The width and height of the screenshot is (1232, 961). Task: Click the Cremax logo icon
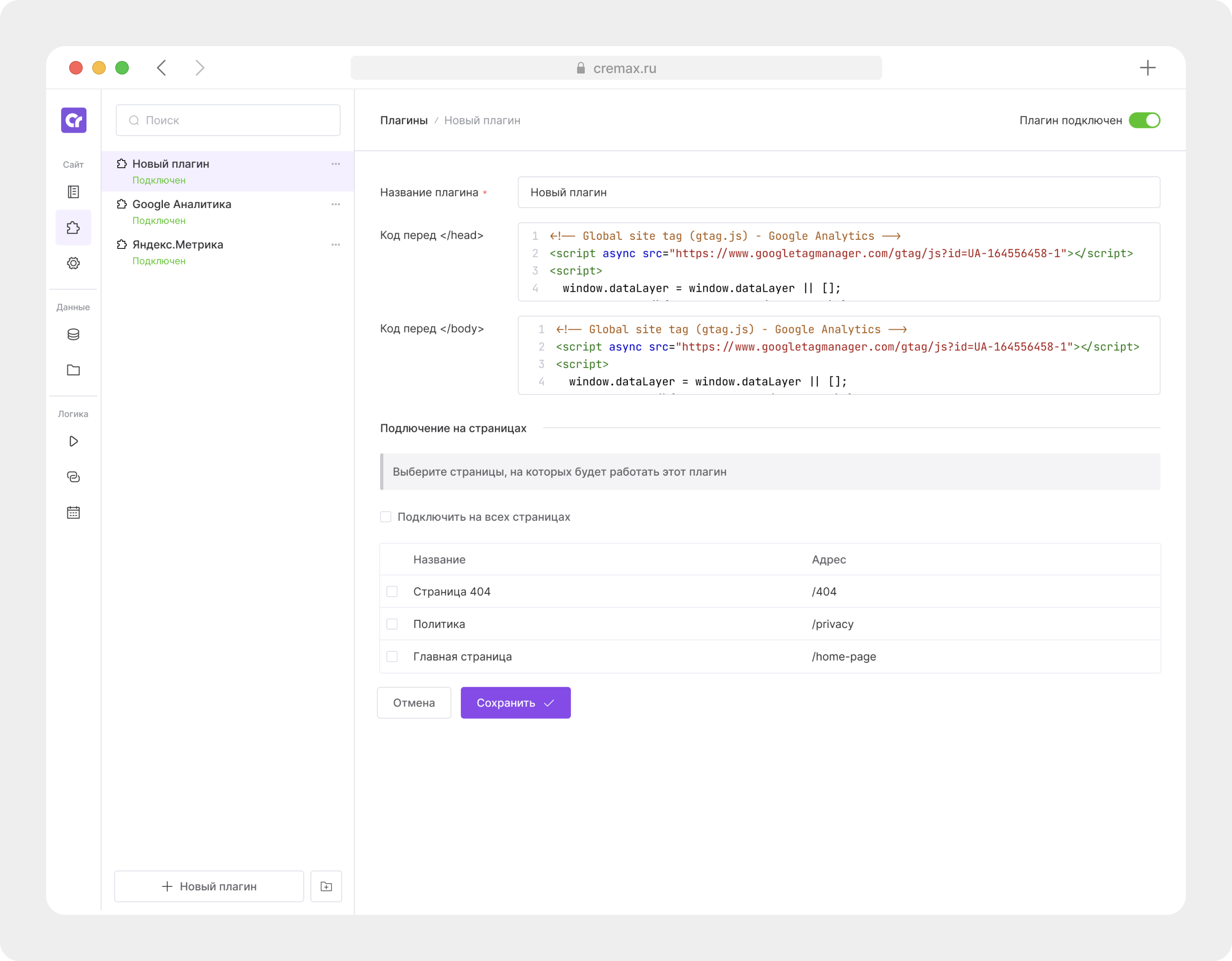pos(74,120)
